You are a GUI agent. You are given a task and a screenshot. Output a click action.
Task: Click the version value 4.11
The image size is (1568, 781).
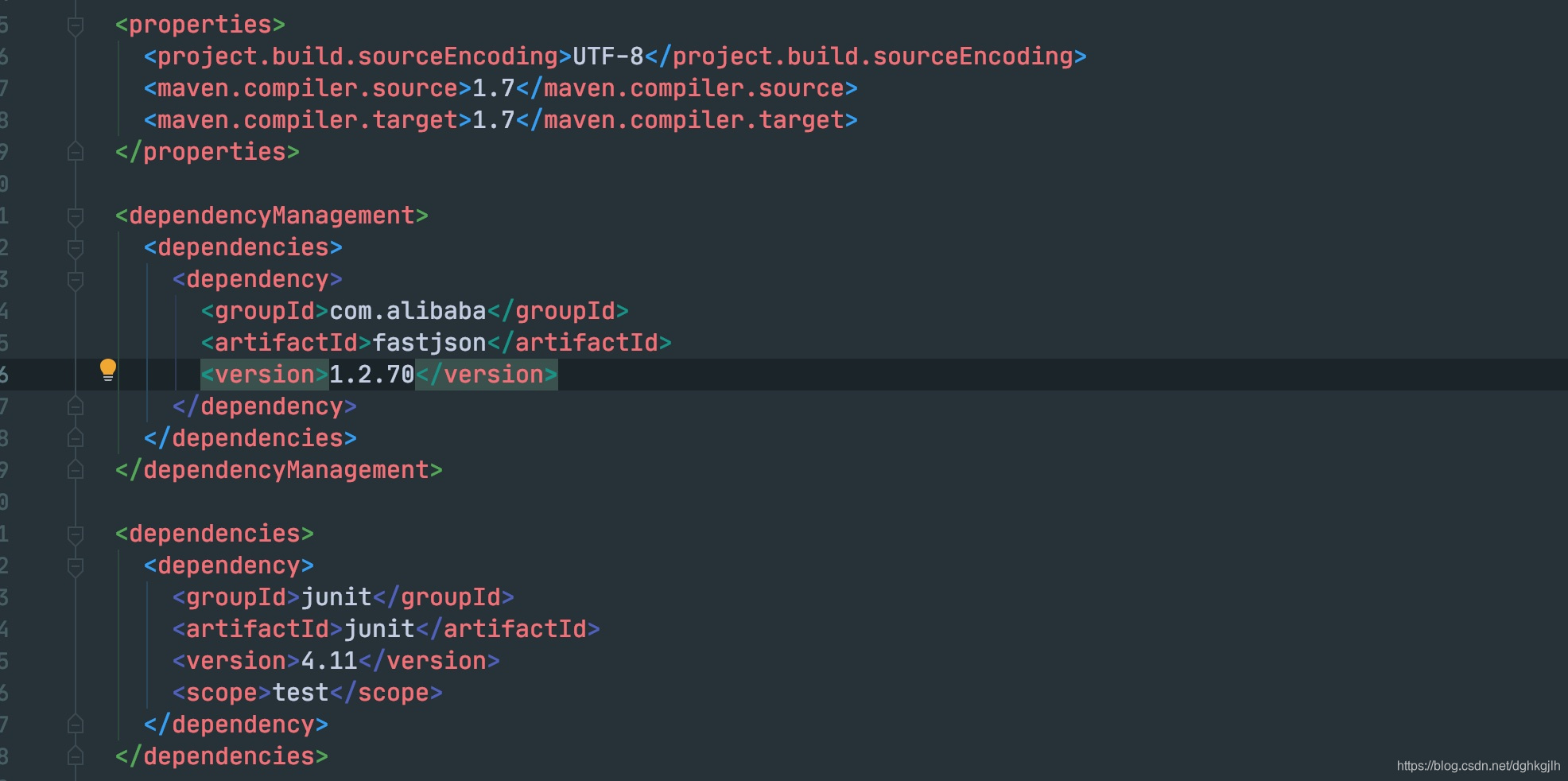(329, 661)
